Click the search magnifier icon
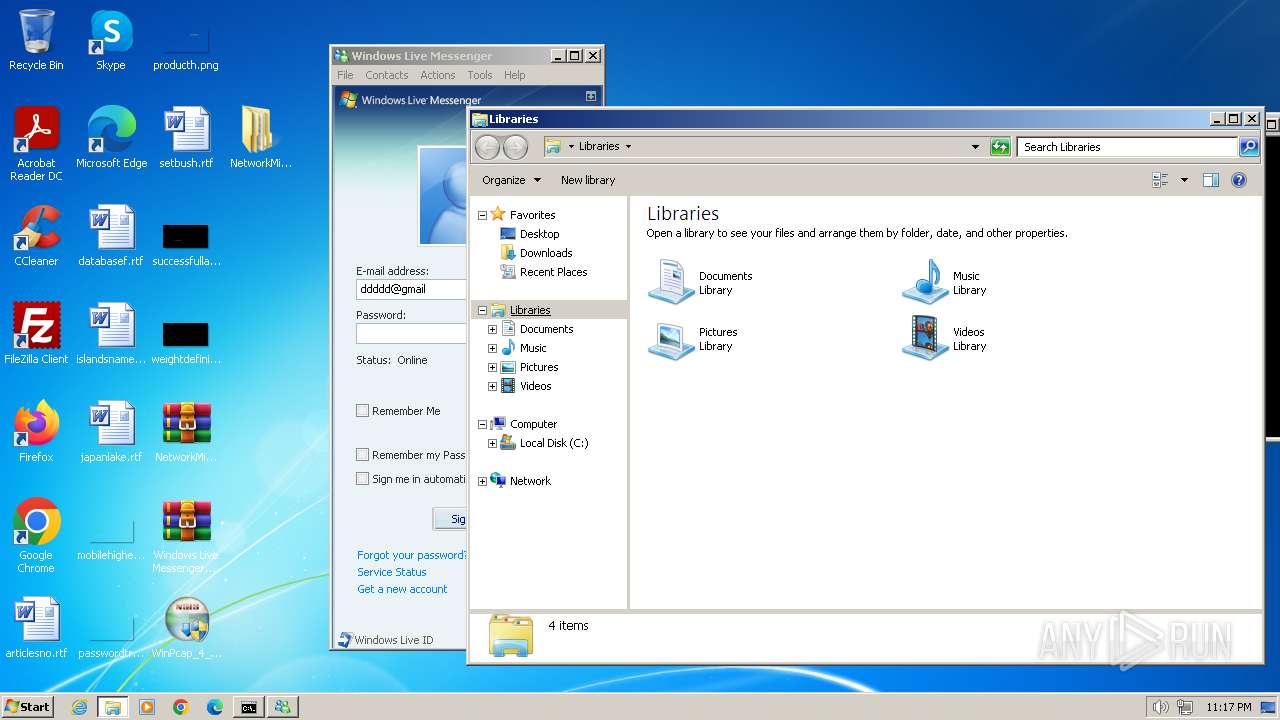The width and height of the screenshot is (1280, 720). click(1249, 147)
